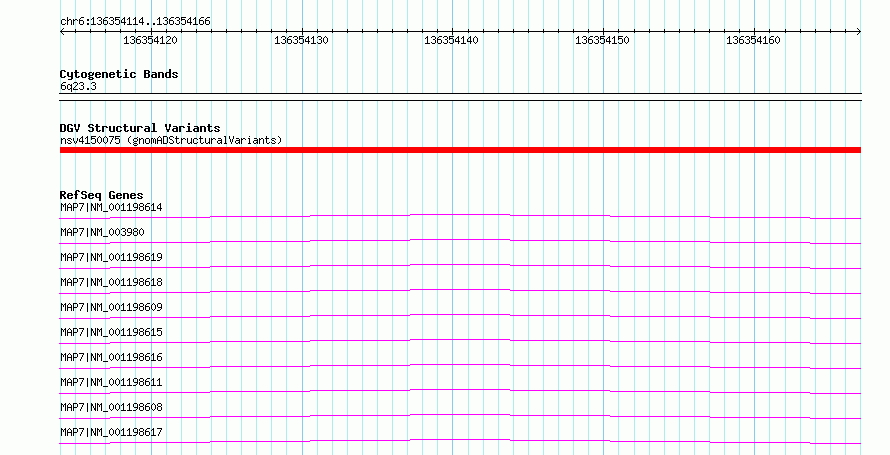Click ruler position 136354140
Viewport: 890px width, 455px height.
452,40
